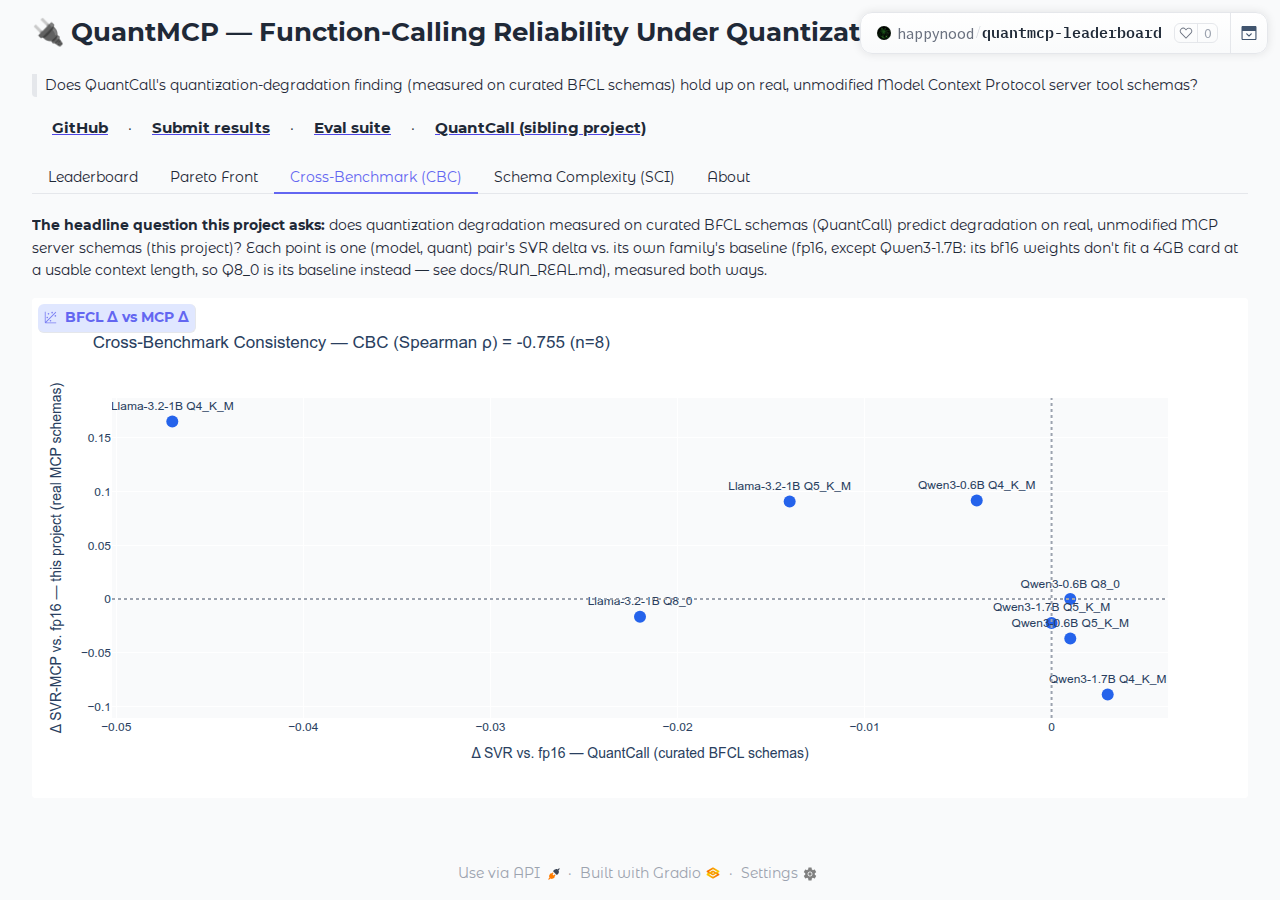Click the Llama-3.2-1B Q8_0 data point
This screenshot has width=1280, height=900.
pos(640,617)
